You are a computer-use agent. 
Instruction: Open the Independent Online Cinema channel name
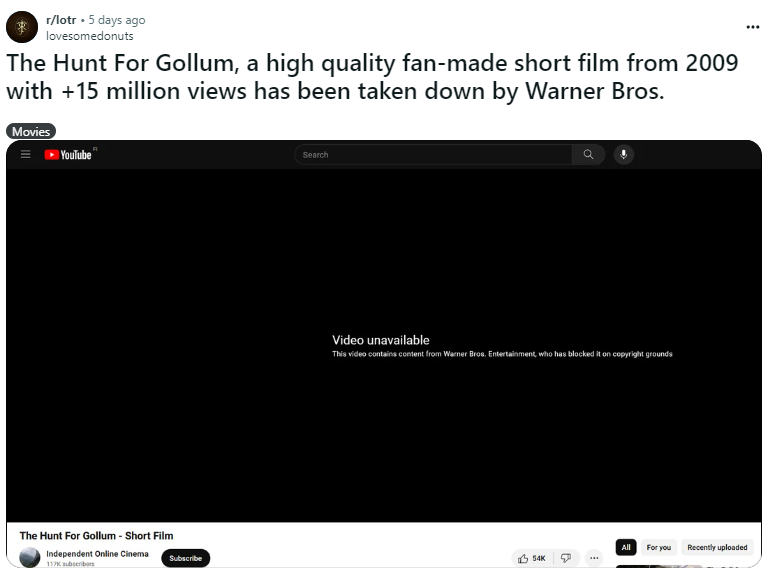pyautogui.click(x=97, y=554)
